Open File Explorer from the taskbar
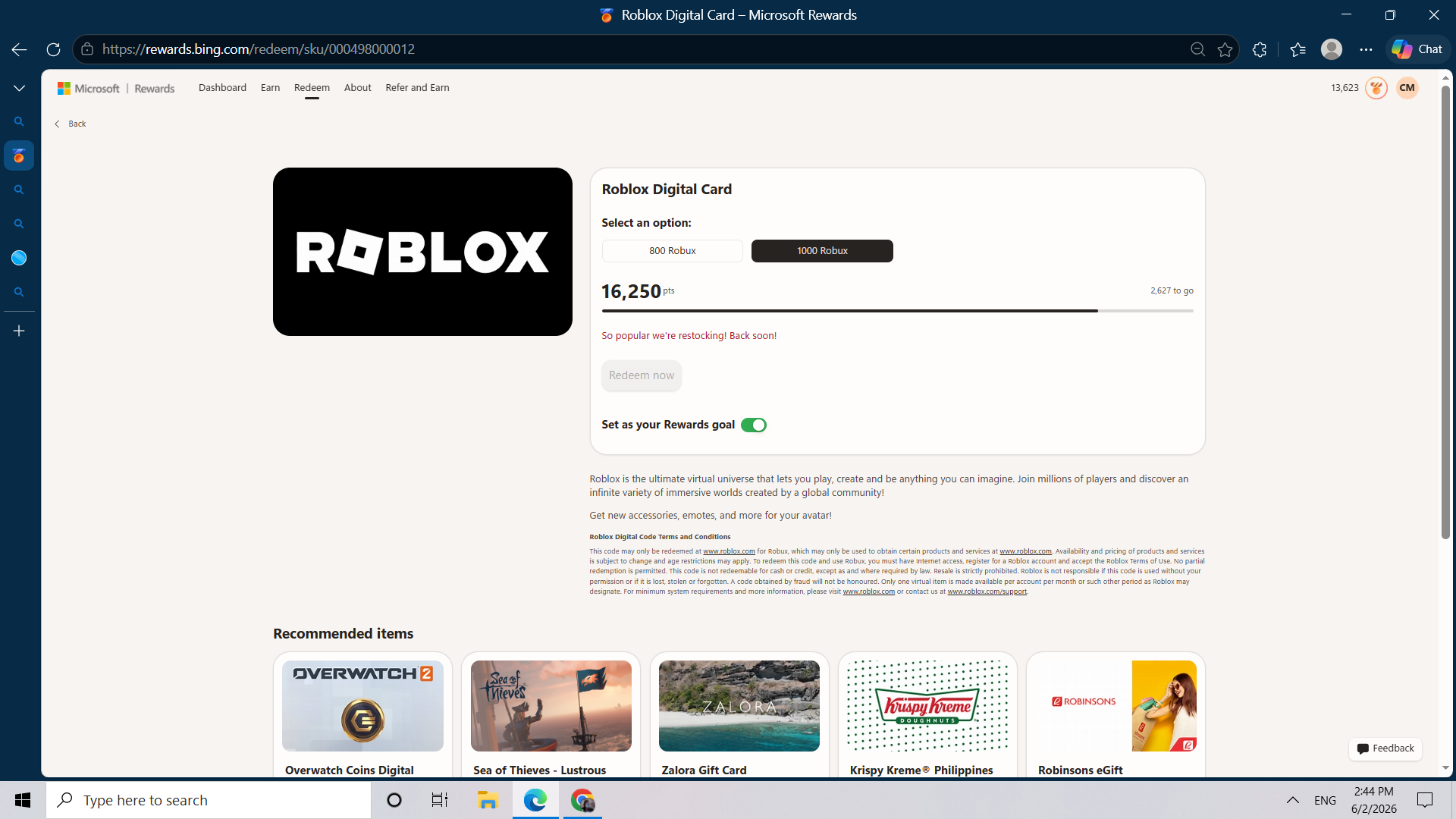Viewport: 1456px width, 819px height. click(487, 800)
